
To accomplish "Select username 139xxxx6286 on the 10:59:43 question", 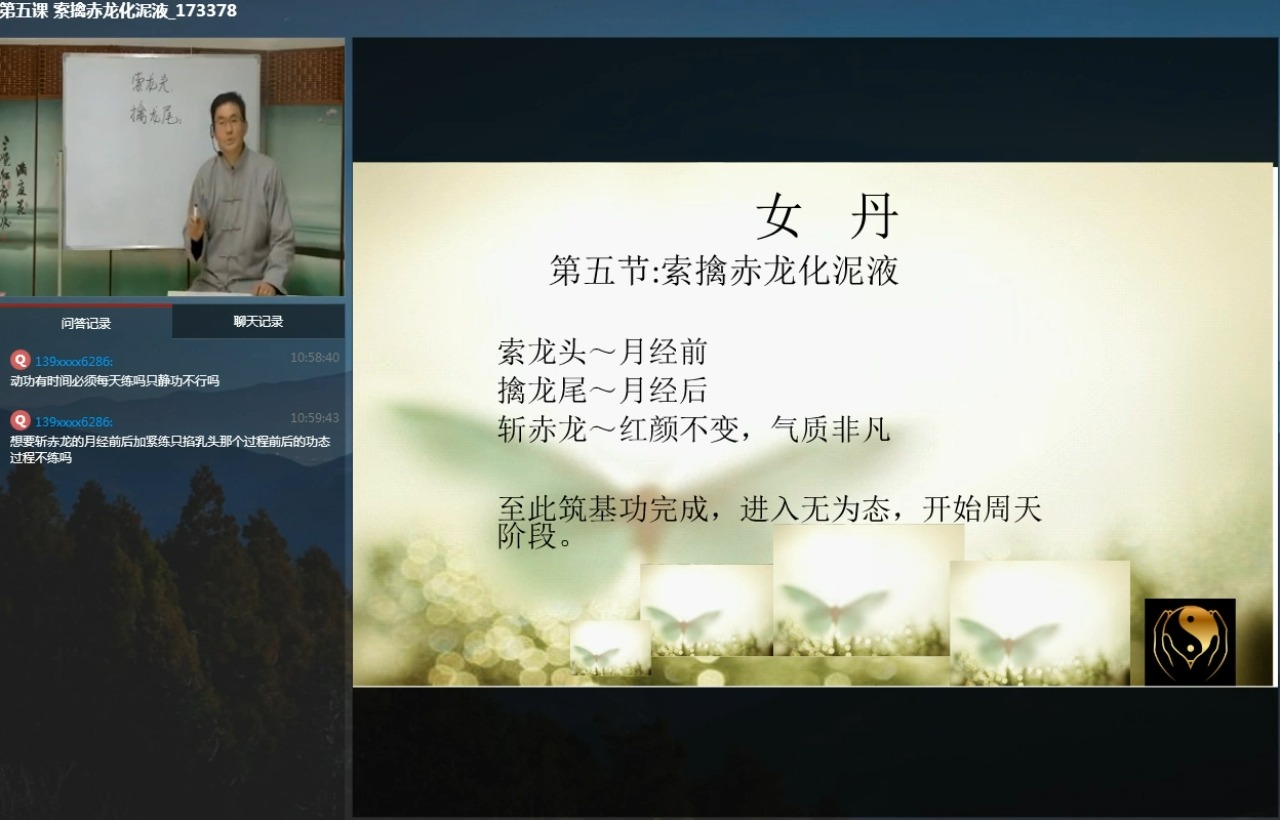I will pyautogui.click(x=74, y=422).
